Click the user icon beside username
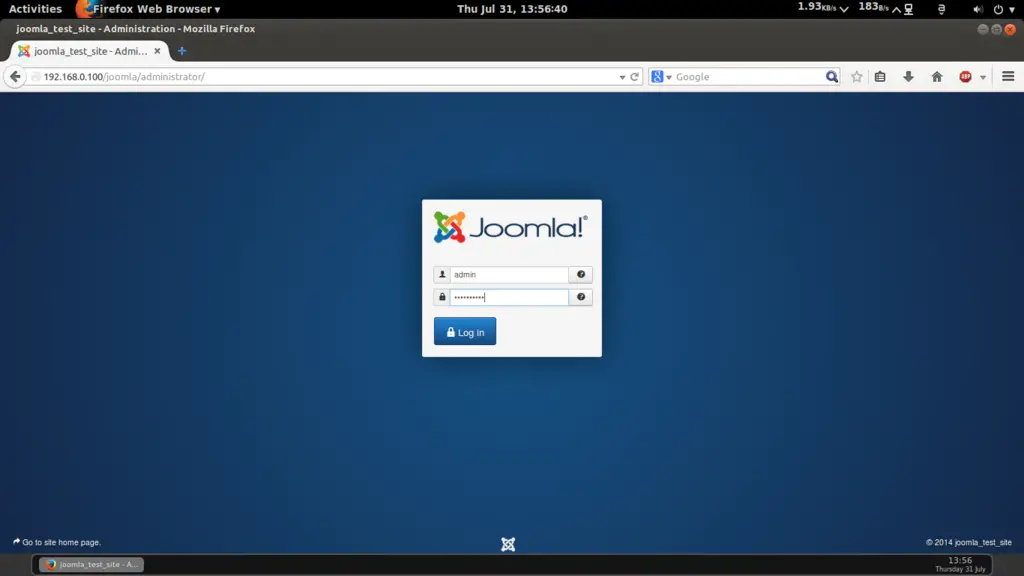The width and height of the screenshot is (1024, 576). pyautogui.click(x=442, y=274)
